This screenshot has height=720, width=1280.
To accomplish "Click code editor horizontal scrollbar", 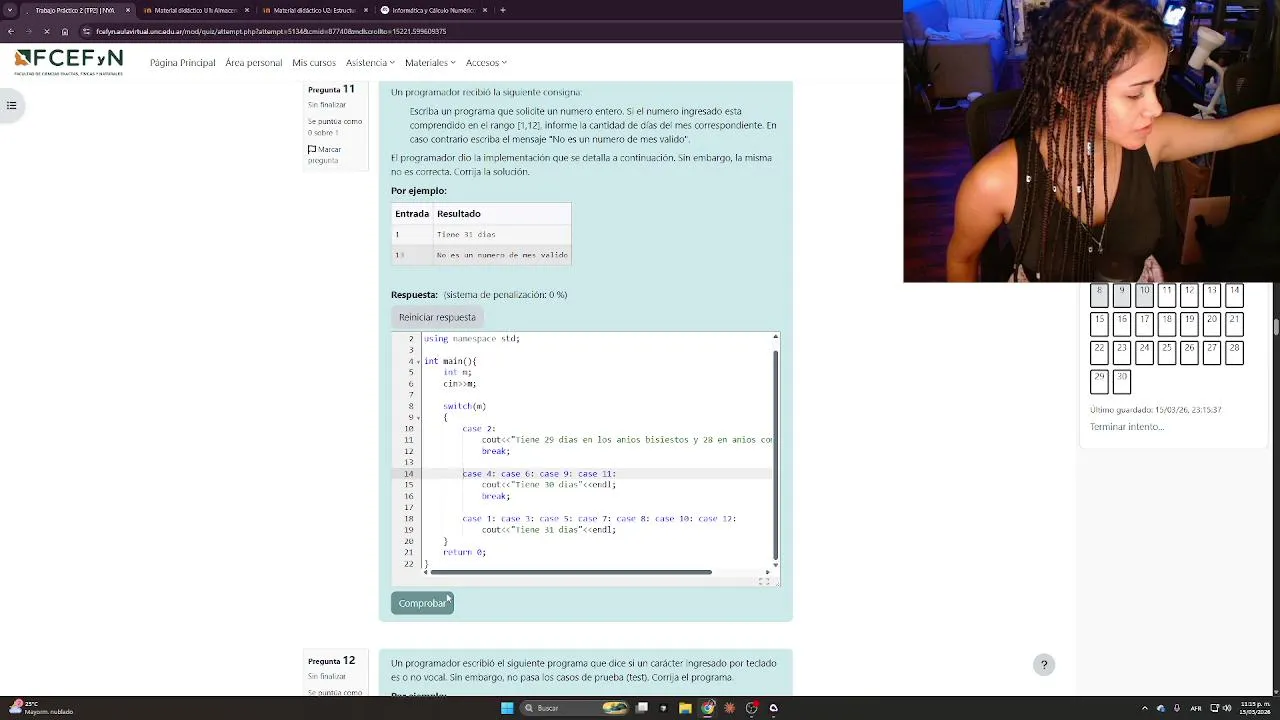I will (x=571, y=572).
